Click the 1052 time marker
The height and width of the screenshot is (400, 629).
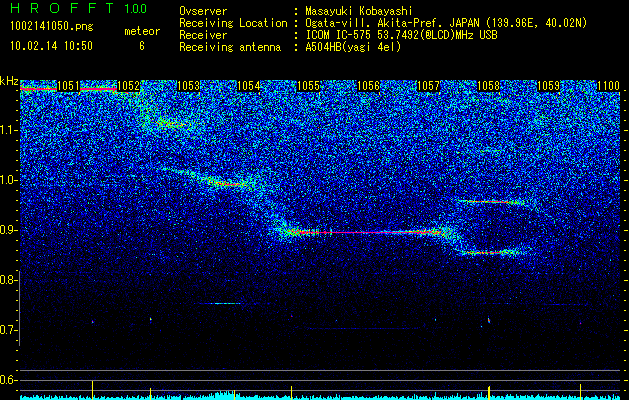click(128, 86)
